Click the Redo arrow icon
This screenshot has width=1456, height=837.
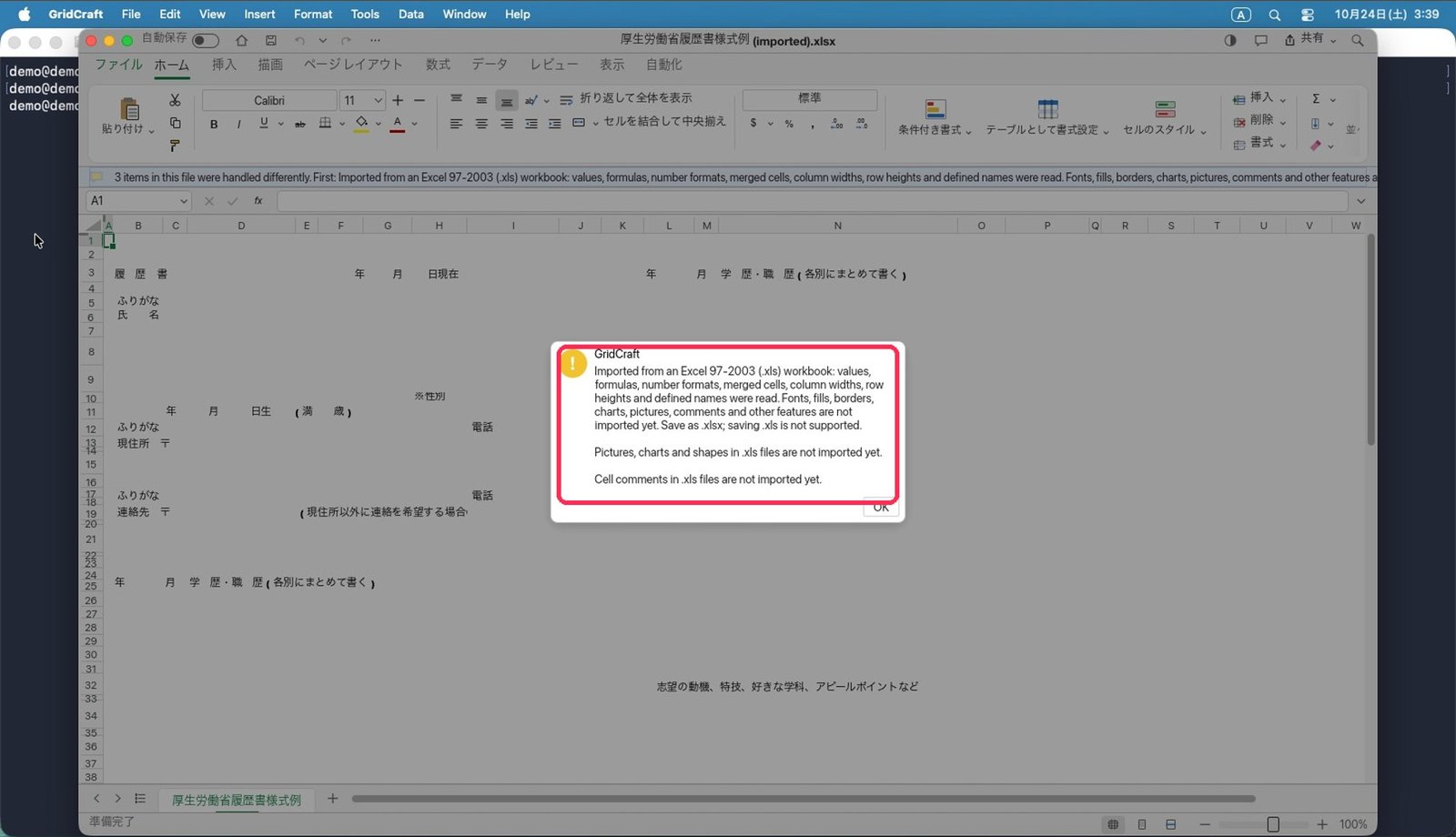(346, 40)
